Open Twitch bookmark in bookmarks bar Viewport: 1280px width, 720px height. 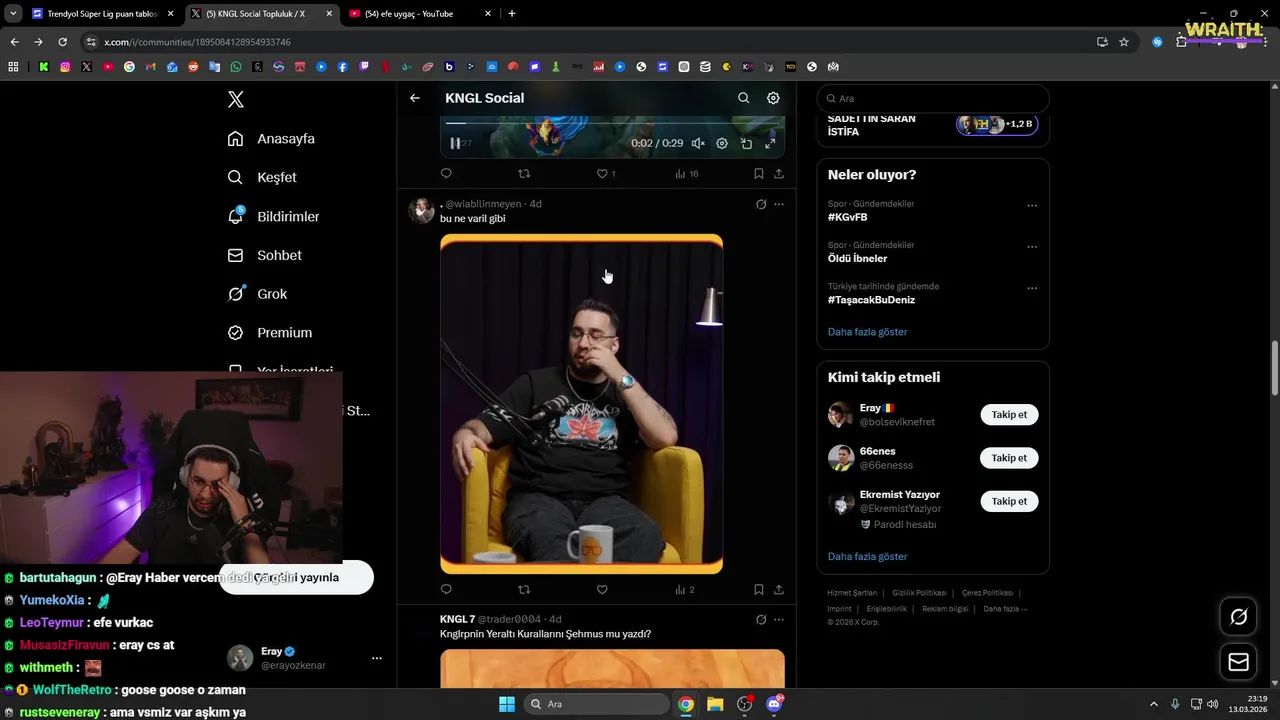[x=364, y=67]
